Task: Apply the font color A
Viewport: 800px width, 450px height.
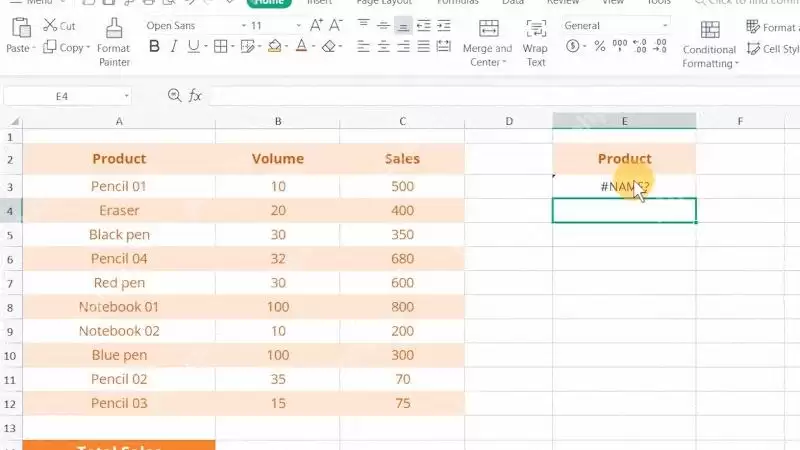Action: [302, 46]
